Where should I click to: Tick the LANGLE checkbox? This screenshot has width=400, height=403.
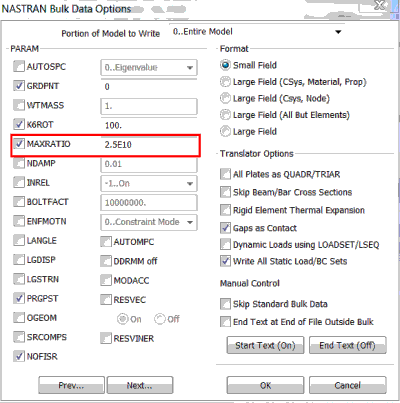pyautogui.click(x=19, y=240)
